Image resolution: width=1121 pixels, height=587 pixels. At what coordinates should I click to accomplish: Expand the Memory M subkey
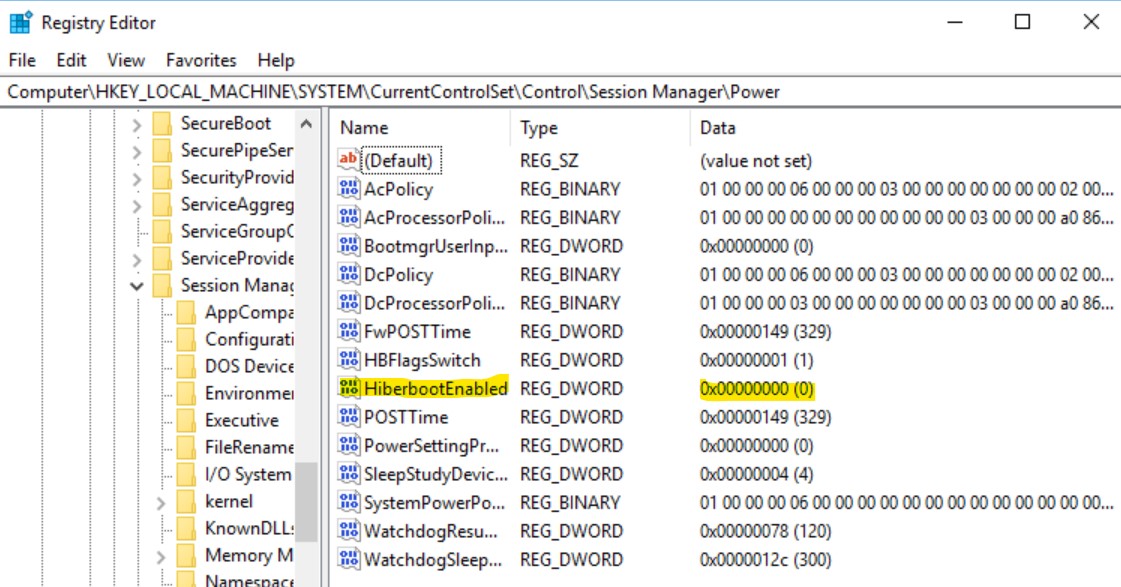click(161, 557)
